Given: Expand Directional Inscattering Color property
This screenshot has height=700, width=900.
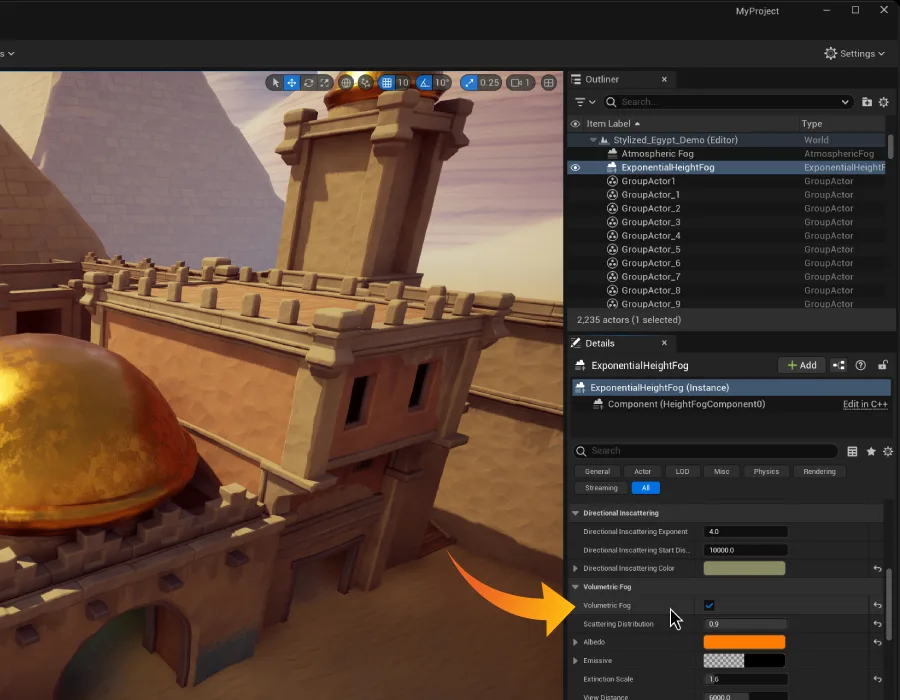Looking at the screenshot, I should point(575,569).
